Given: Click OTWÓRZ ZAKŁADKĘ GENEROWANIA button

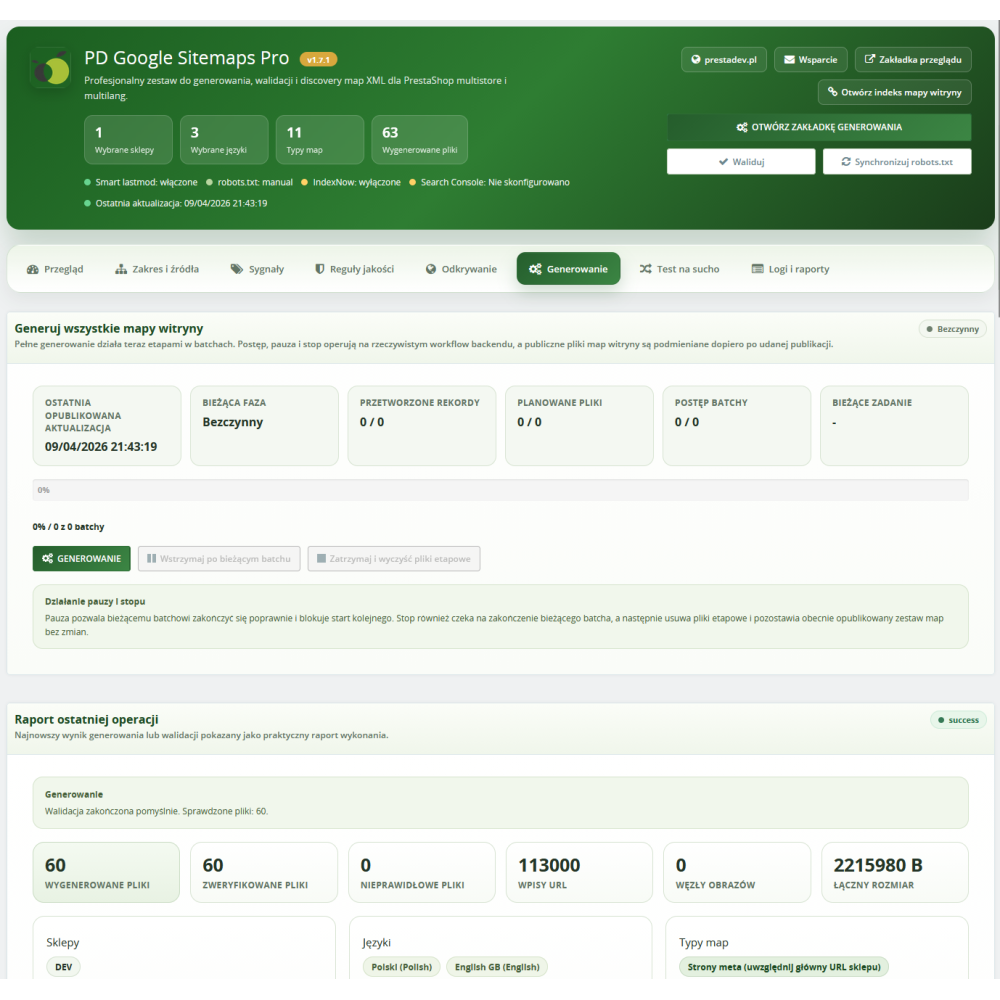Looking at the screenshot, I should point(819,127).
